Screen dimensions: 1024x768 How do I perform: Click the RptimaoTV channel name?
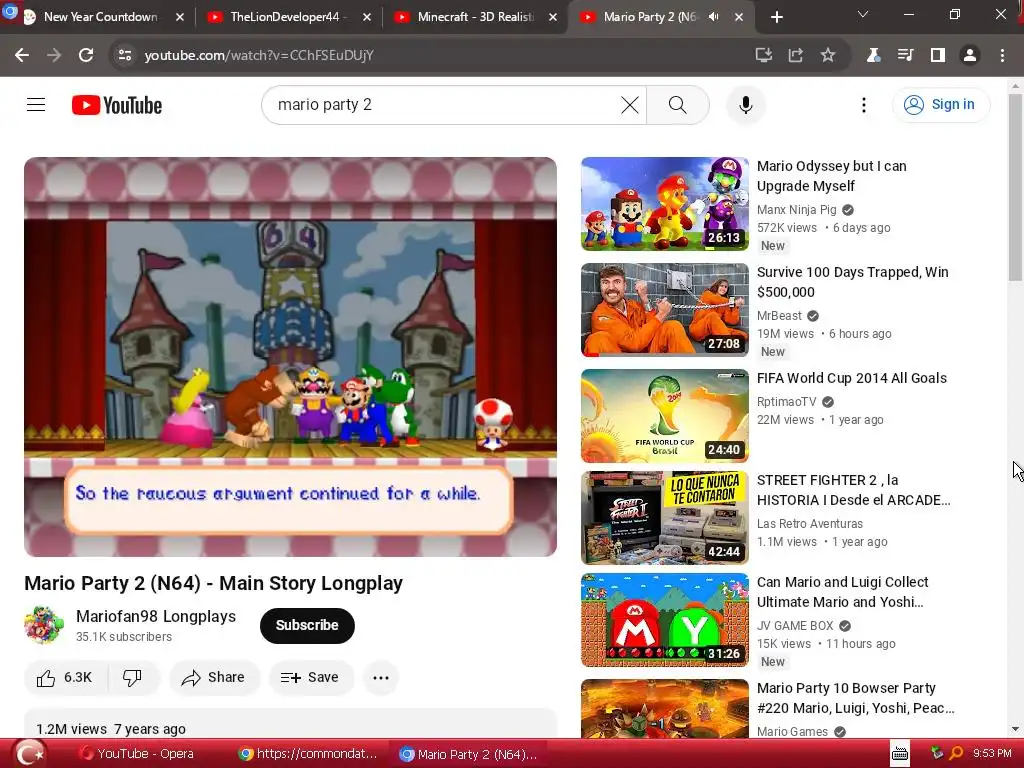[786, 402]
